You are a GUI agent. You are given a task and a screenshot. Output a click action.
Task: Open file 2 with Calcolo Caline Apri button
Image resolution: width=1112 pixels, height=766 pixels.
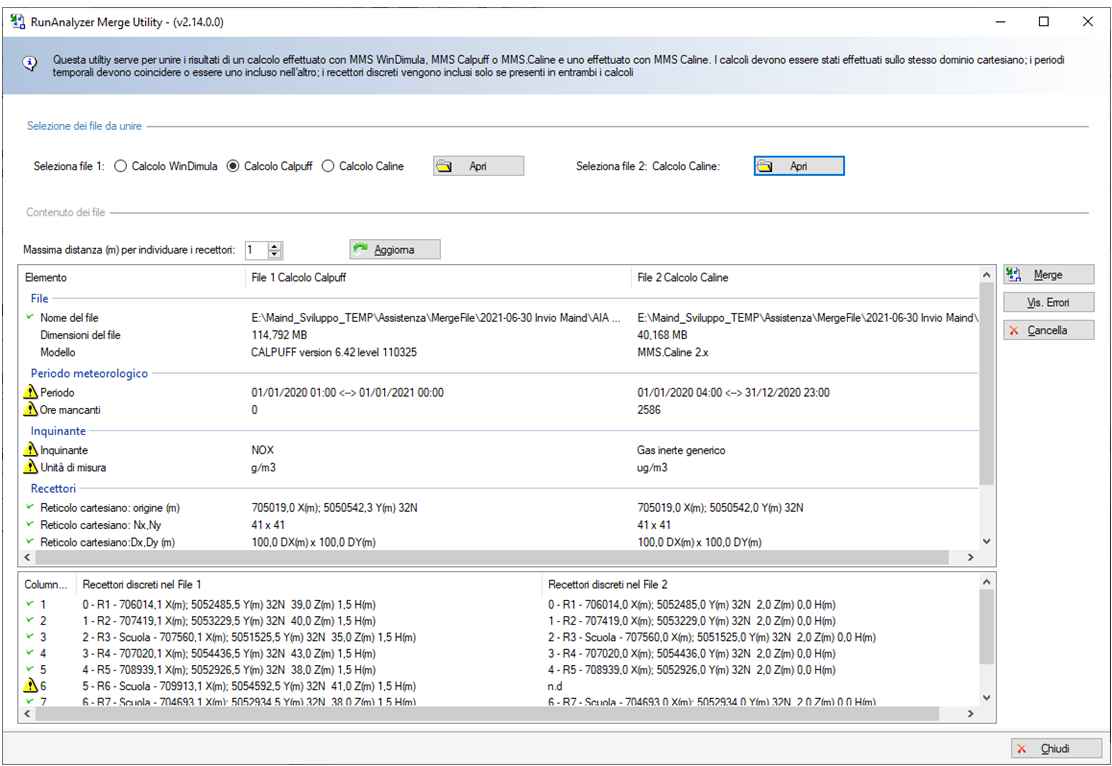pos(799,166)
